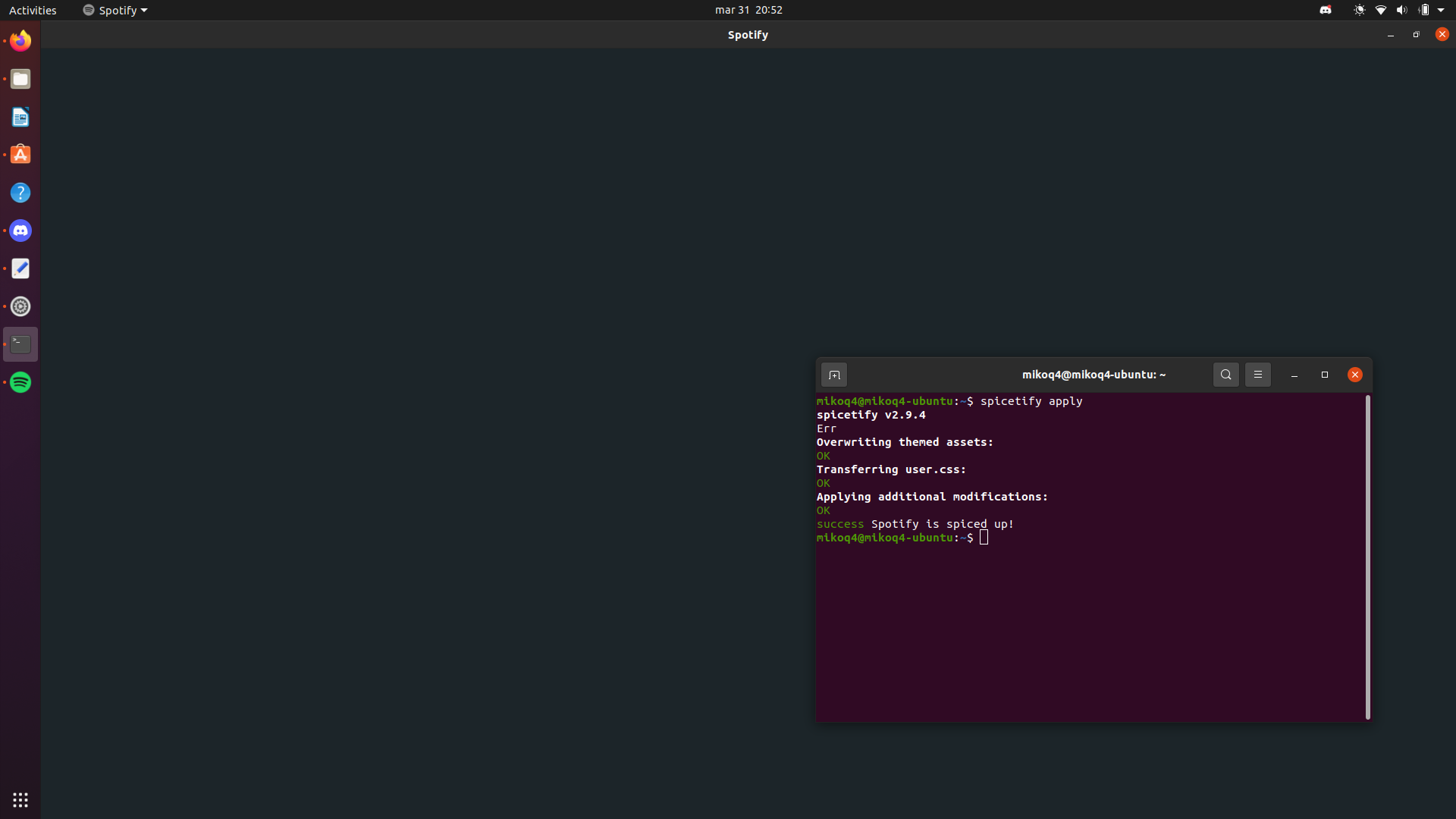Maximize the terminal window
Viewport: 1456px width, 819px height.
(x=1325, y=375)
